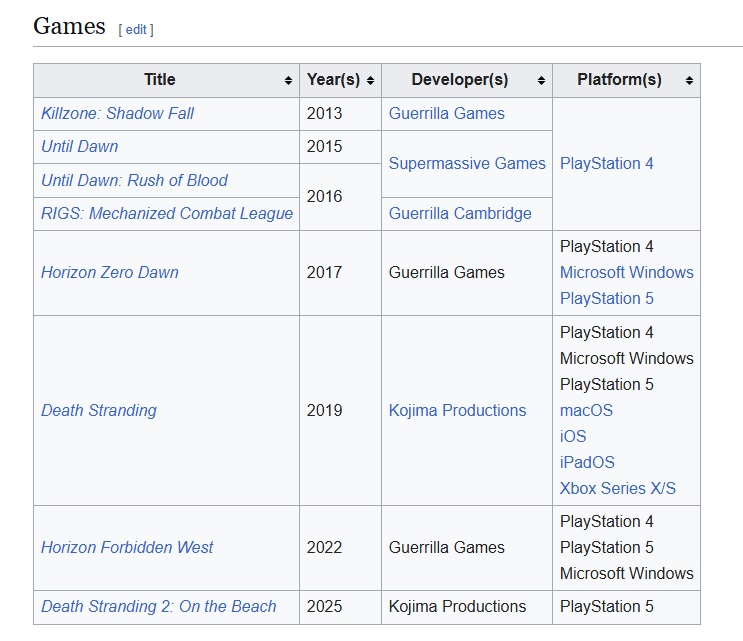Select Guerrilla Games text in 2022 row
This screenshot has width=743, height=641.
coord(446,548)
